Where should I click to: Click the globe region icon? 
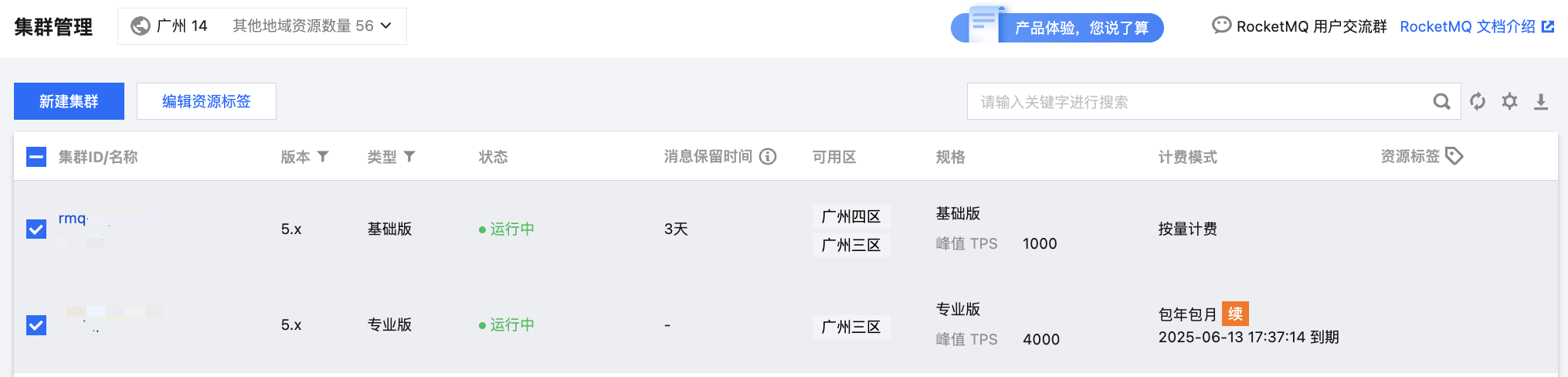(x=141, y=26)
